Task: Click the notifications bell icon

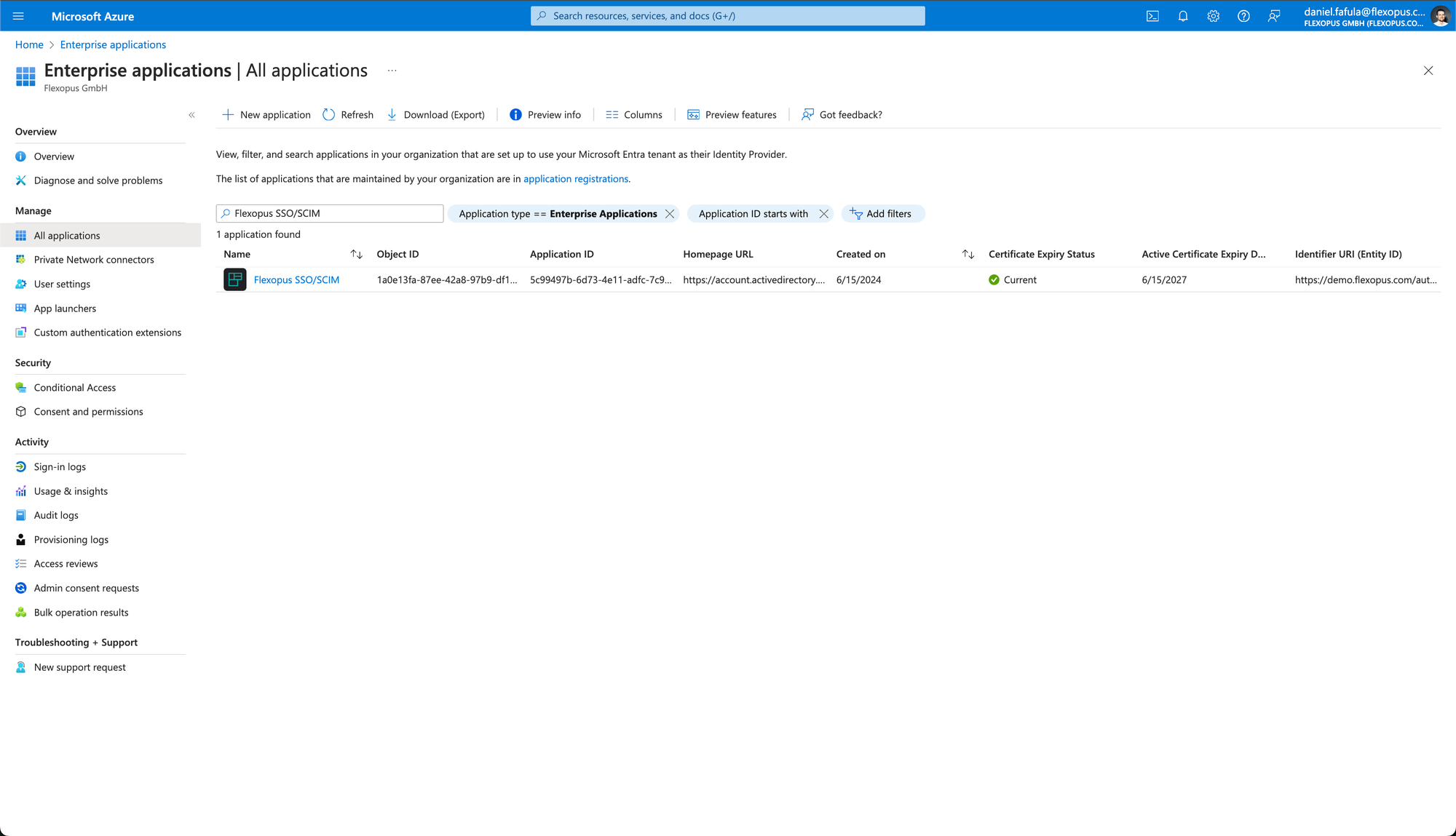Action: coord(1183,16)
